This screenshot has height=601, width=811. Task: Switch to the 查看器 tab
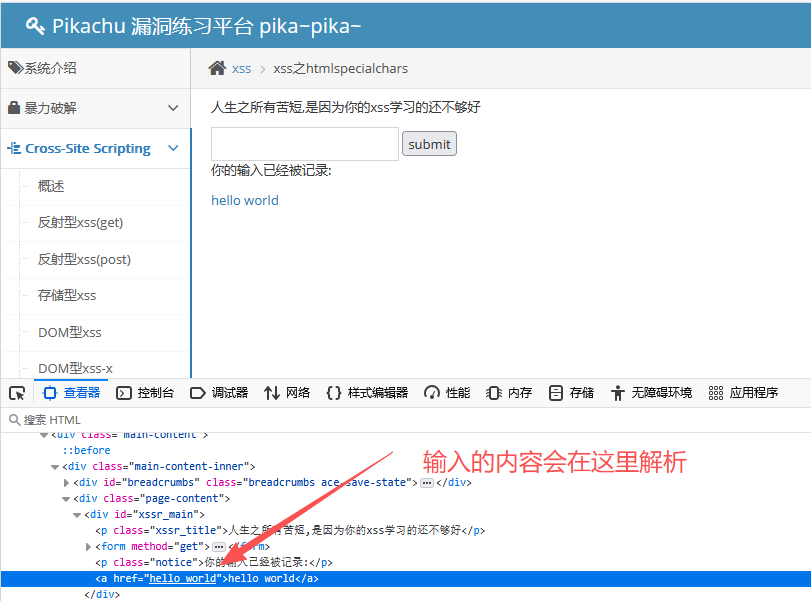coord(71,393)
